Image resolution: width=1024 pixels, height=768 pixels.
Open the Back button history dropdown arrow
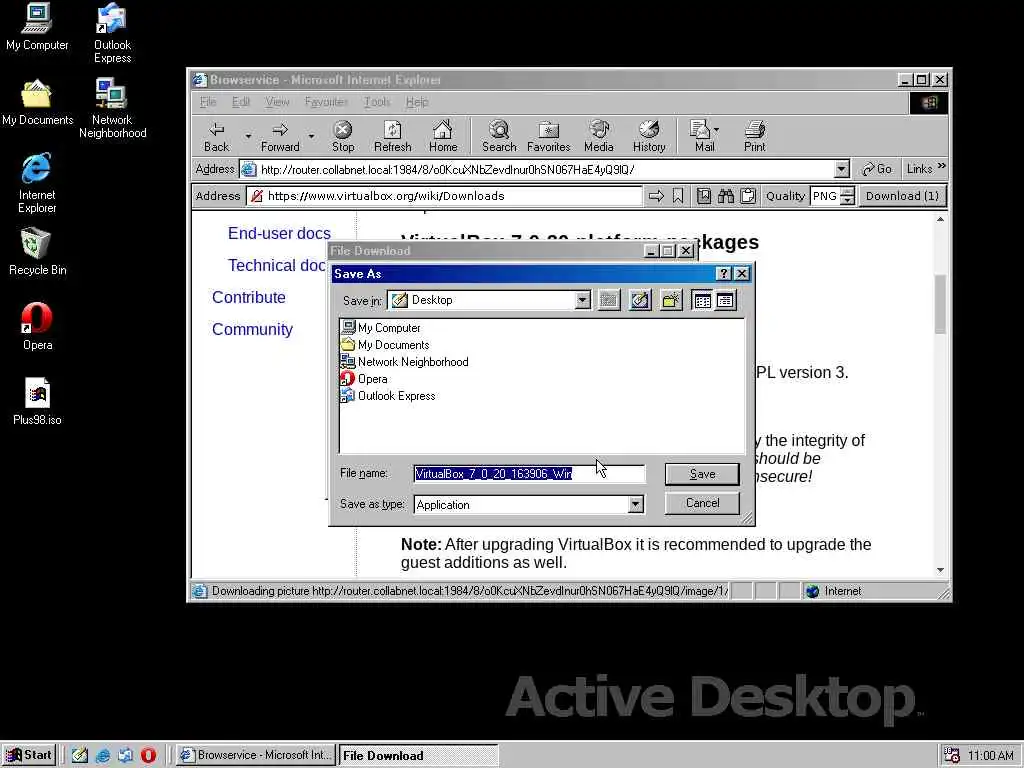pos(248,136)
